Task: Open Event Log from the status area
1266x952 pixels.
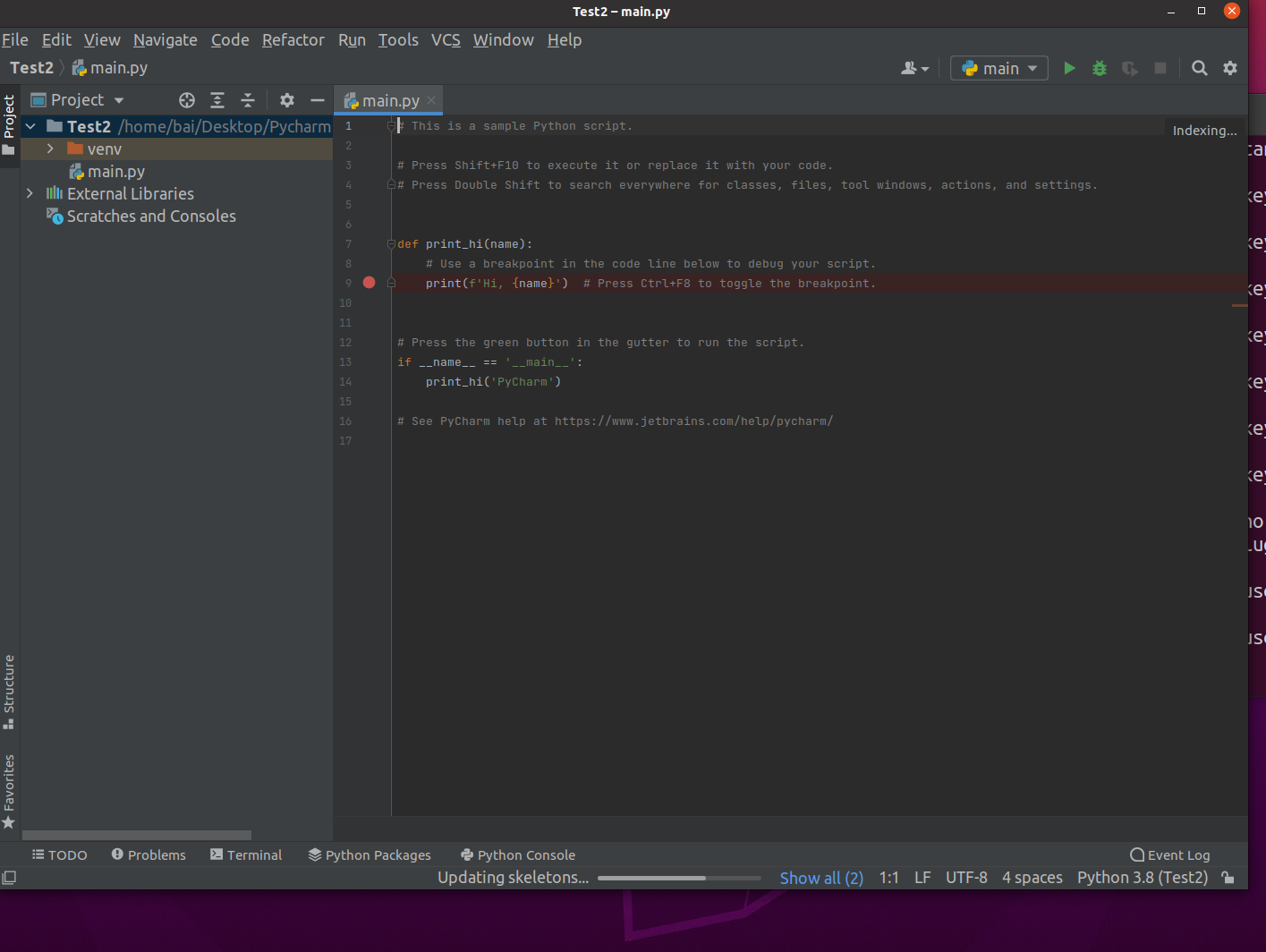Action: pos(1170,855)
